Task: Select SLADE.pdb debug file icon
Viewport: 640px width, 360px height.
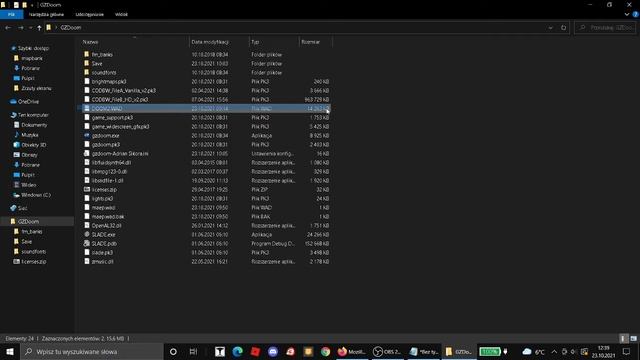Action: coord(87,243)
